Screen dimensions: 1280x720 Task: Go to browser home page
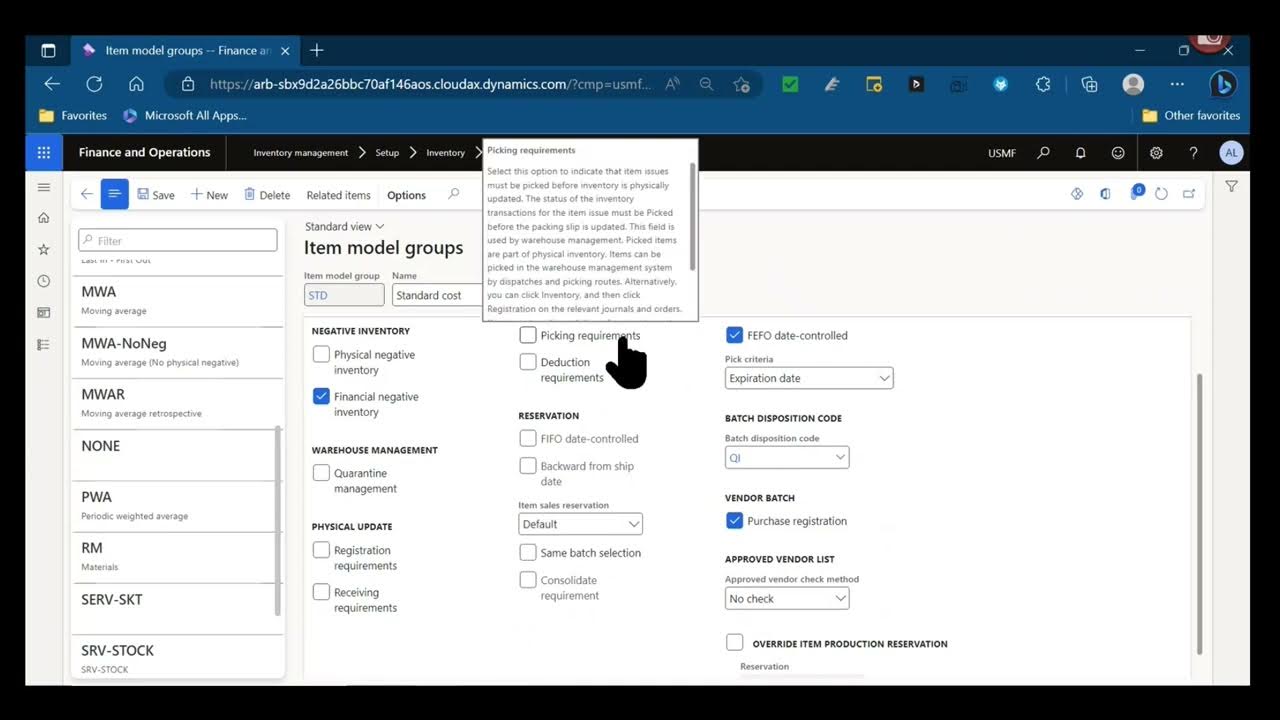(x=136, y=84)
